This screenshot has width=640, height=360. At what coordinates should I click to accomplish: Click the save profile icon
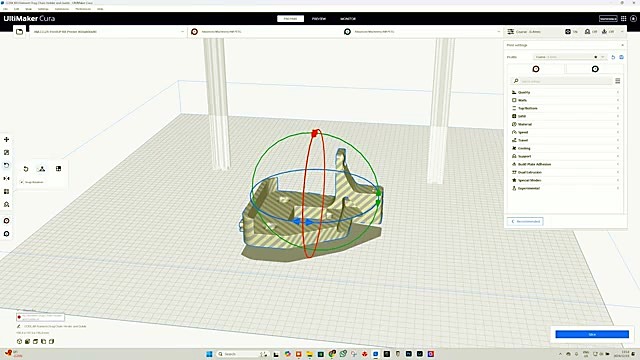[x=622, y=57]
